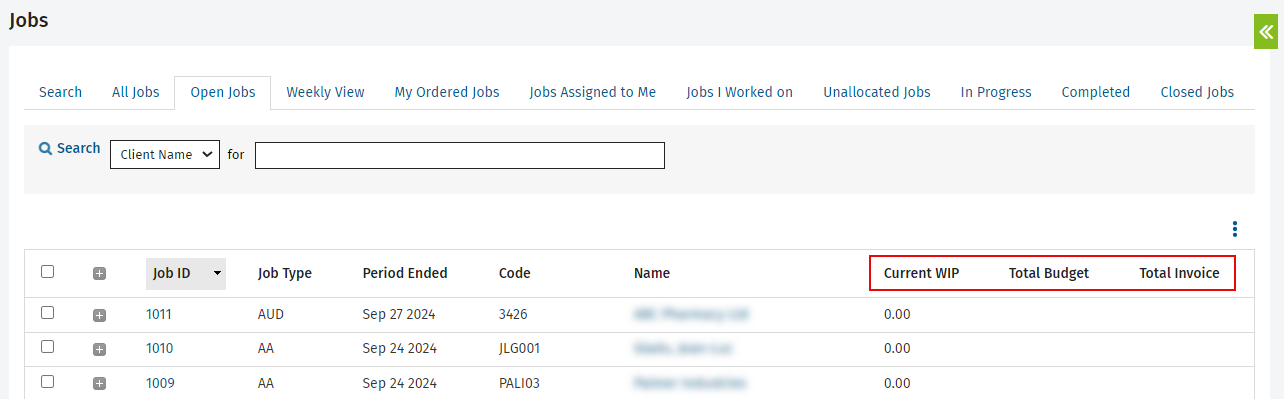Check the box for job 1010
This screenshot has height=399, width=1284.
47,346
